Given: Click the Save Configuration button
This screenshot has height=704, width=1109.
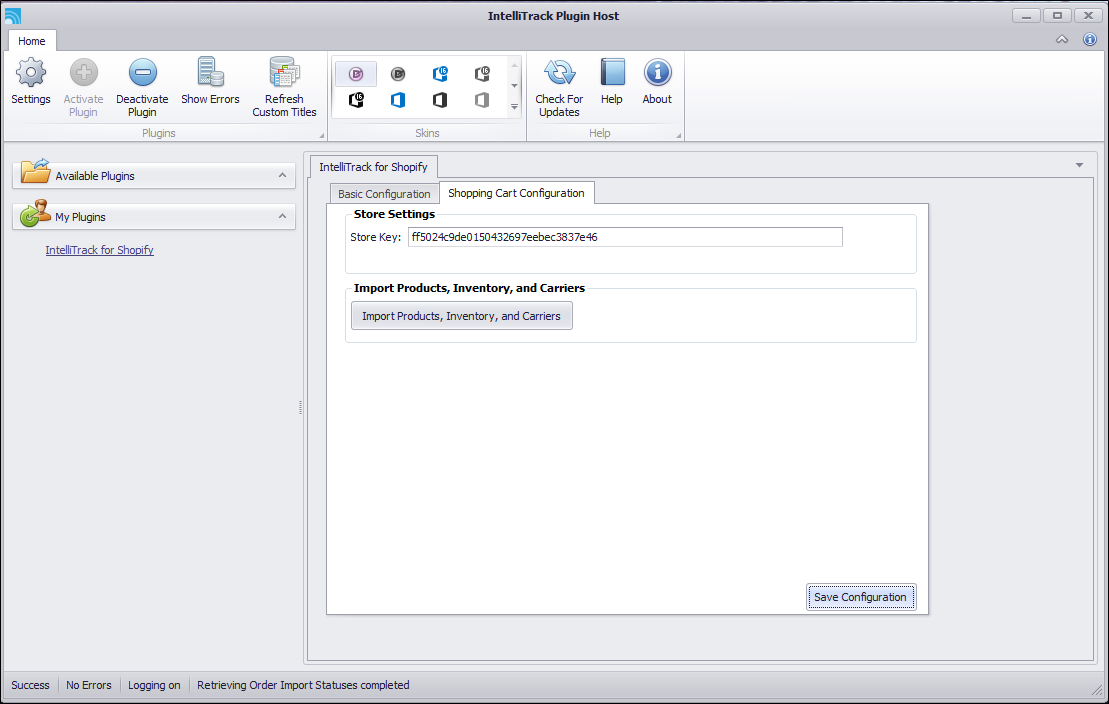Looking at the screenshot, I should tap(861, 596).
